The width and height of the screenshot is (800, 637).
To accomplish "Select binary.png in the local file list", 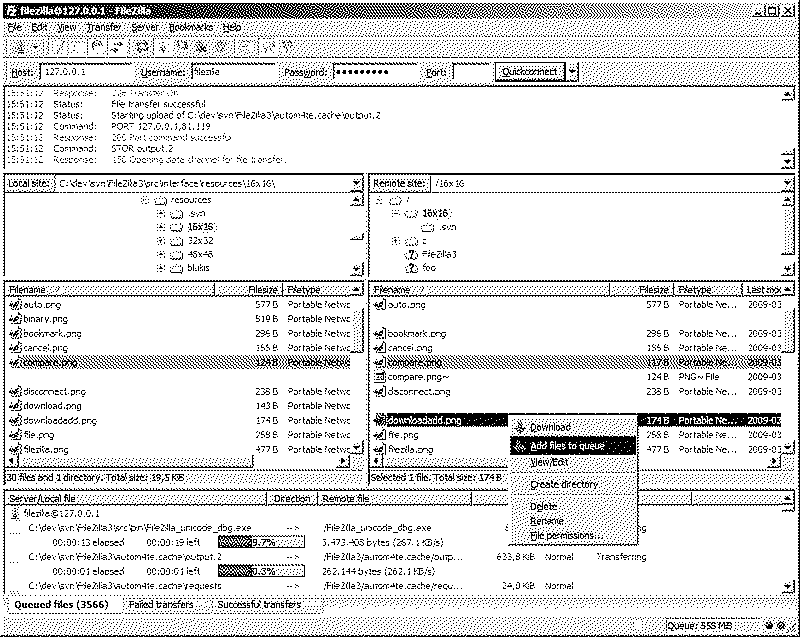I will tap(46, 318).
